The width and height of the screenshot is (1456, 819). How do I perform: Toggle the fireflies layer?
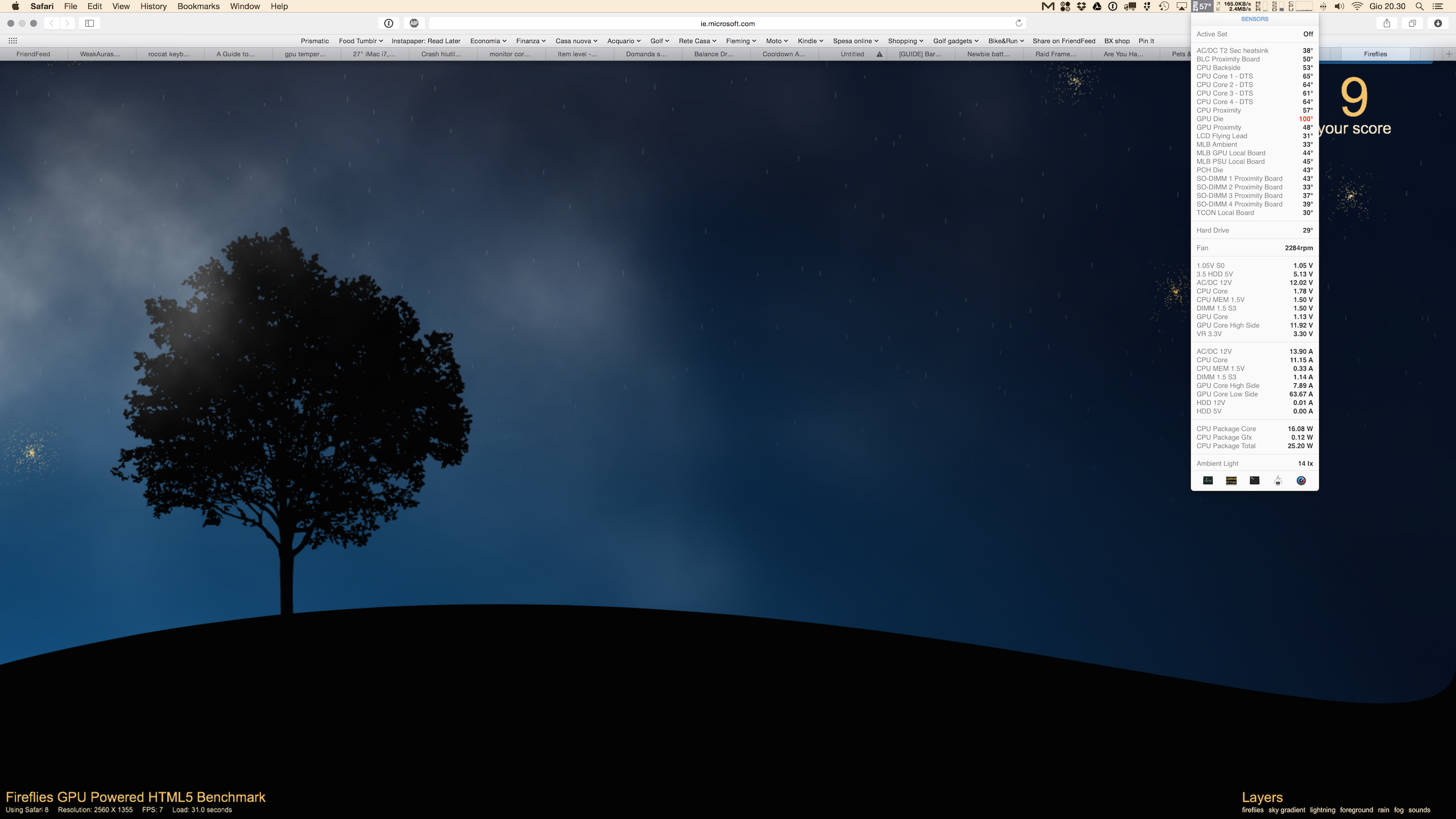point(1252,810)
